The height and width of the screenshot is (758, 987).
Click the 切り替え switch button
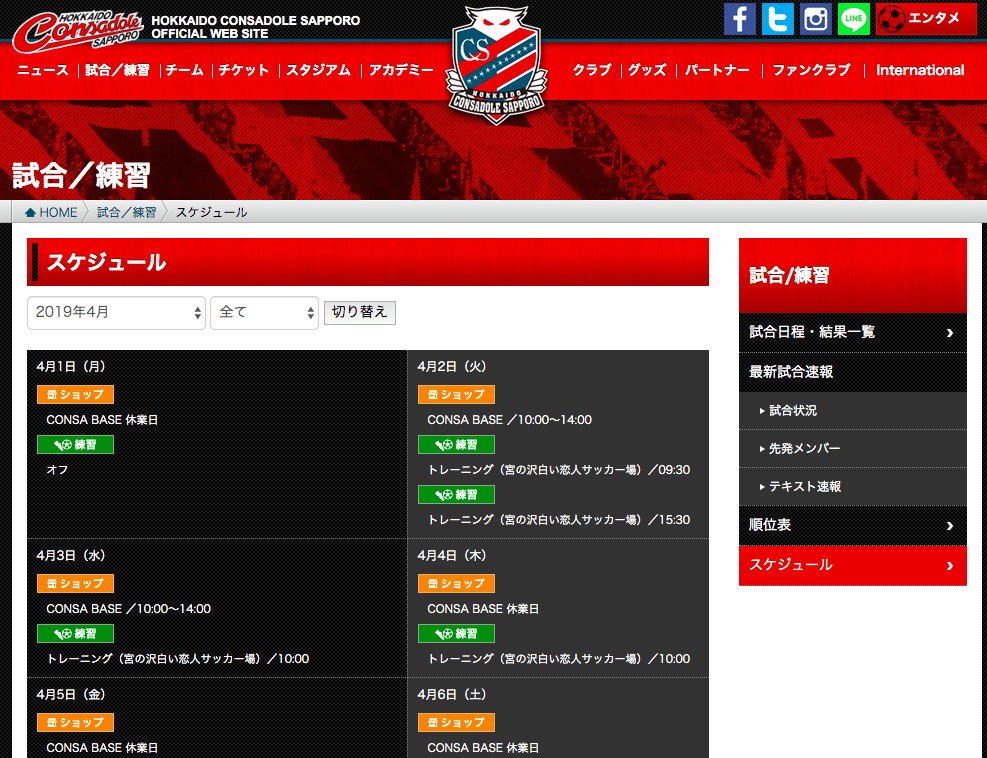(359, 313)
